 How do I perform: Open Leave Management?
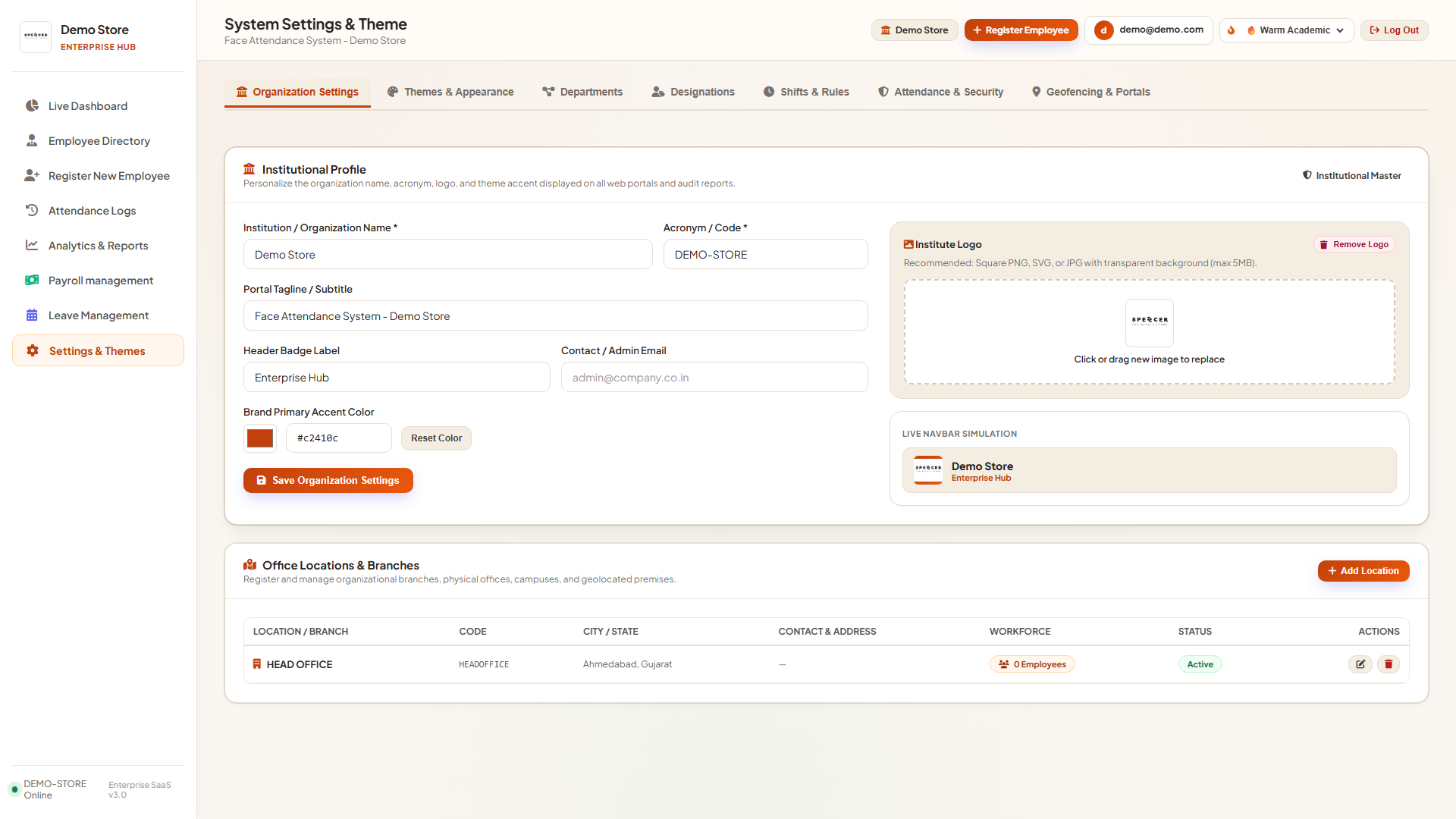click(x=99, y=315)
